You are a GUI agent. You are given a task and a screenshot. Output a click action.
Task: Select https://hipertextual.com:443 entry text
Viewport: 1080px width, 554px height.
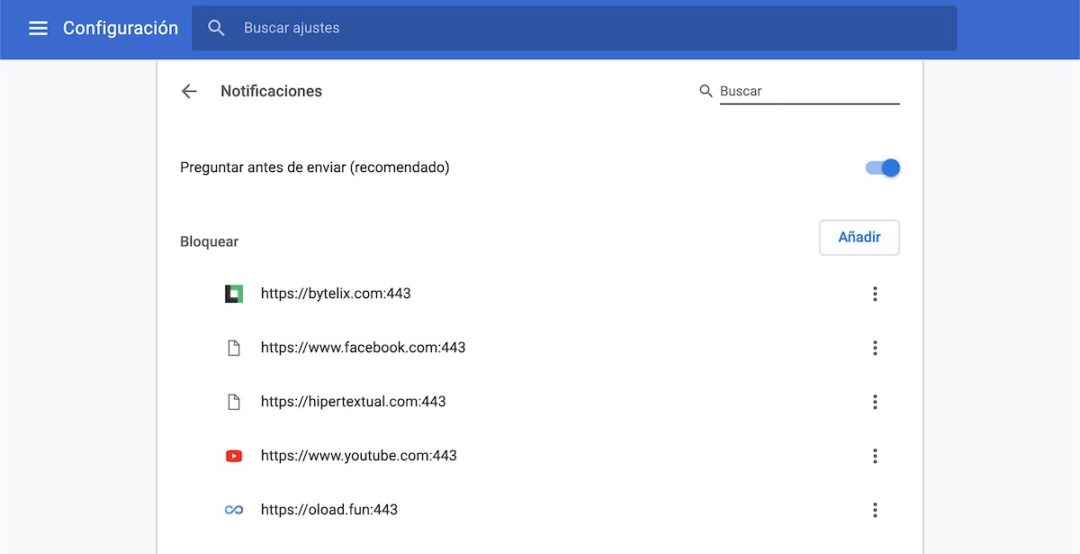coord(353,401)
